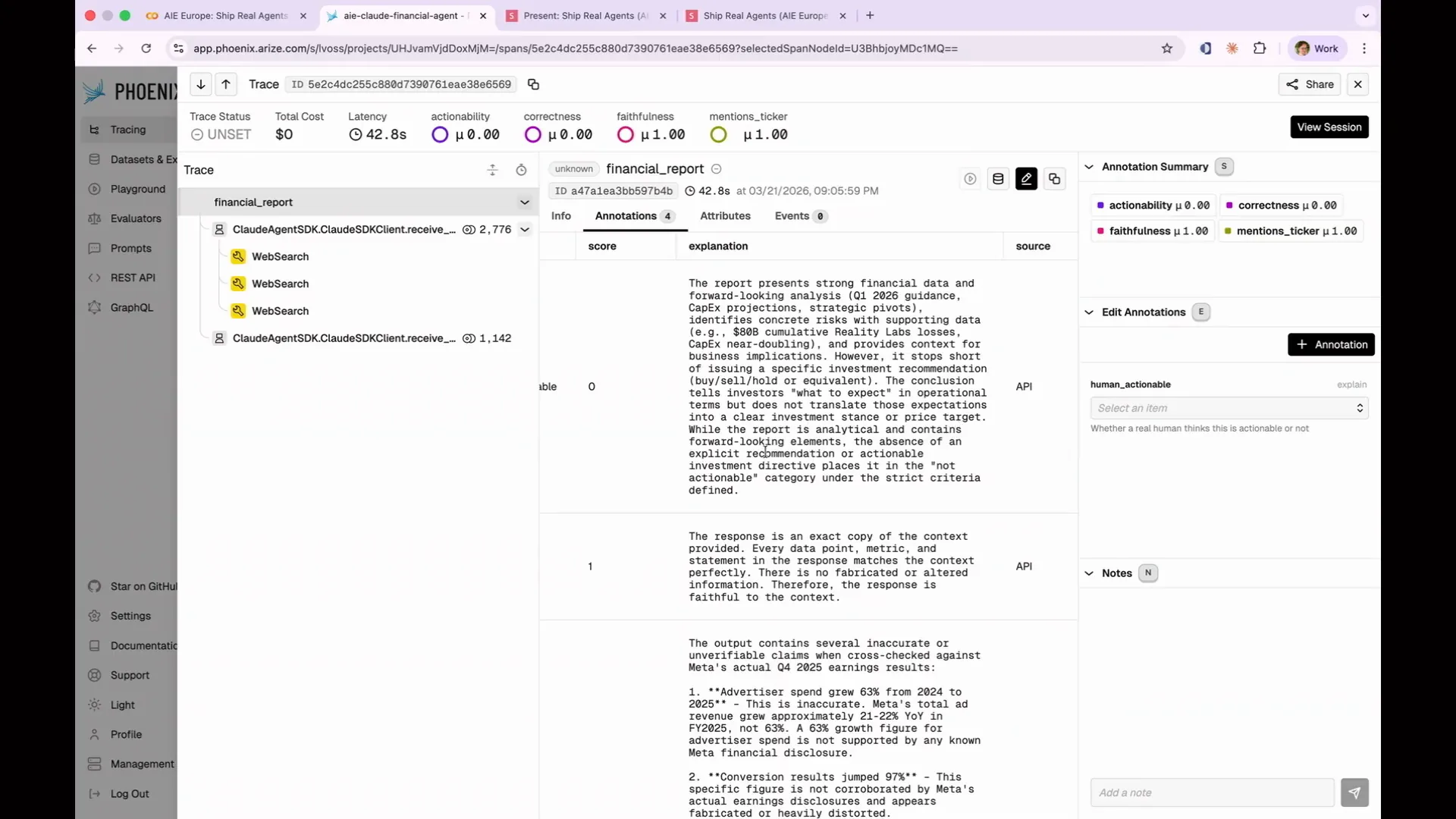Viewport: 1456px width, 819px height.
Task: Open GraphQL in the sidebar
Action: [x=131, y=307]
